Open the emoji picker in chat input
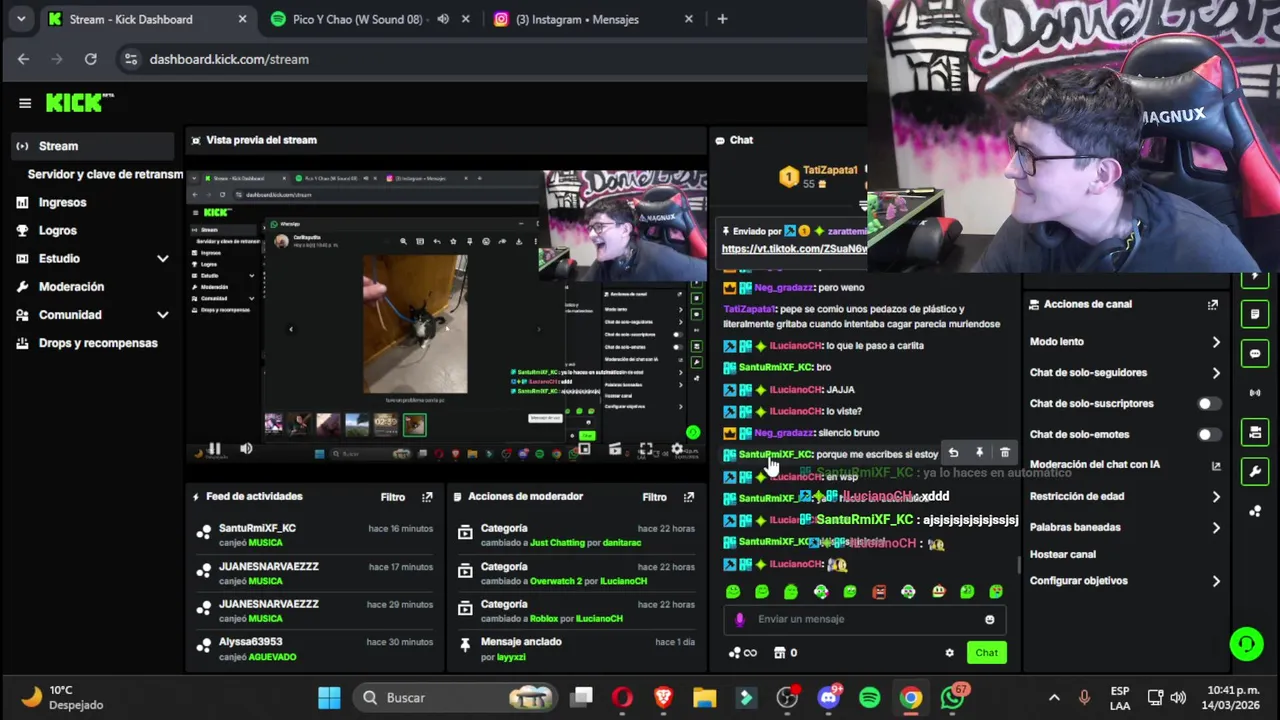Screen dimensions: 1280x720 990,619
